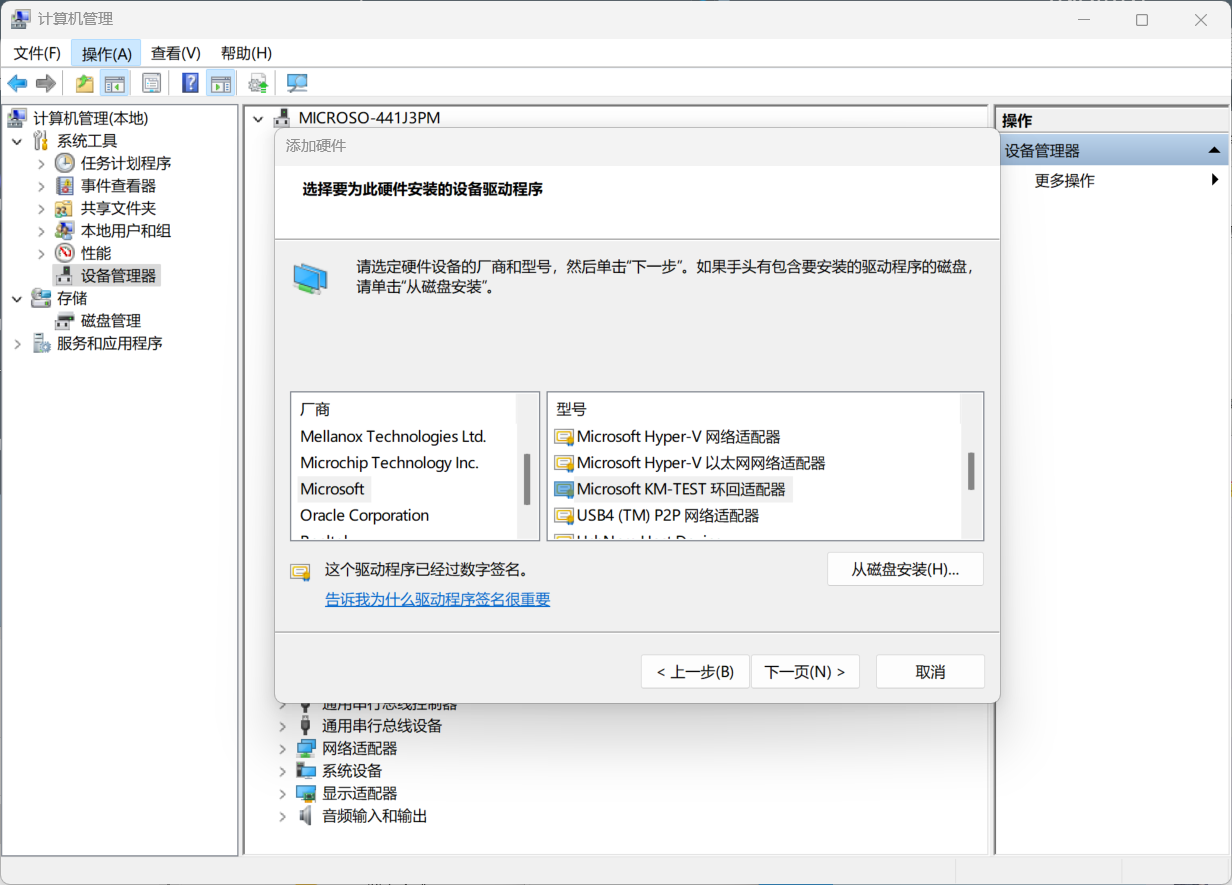Select Microchip Technology Inc. manufacturer
1232x885 pixels.
(x=389, y=462)
